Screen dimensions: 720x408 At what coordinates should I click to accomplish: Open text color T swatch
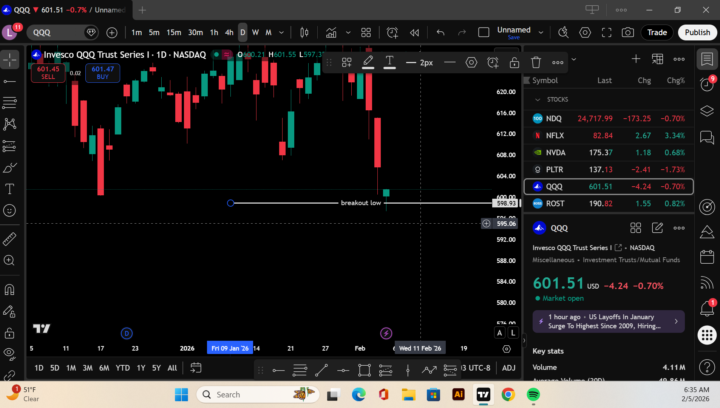point(389,62)
